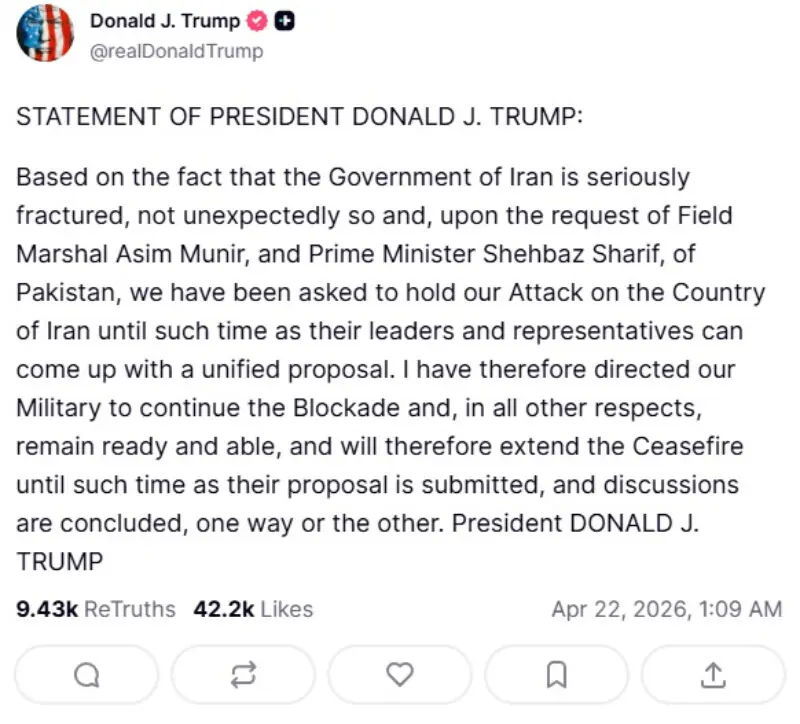
Task: Bookmark this post
Action: pos(557,675)
